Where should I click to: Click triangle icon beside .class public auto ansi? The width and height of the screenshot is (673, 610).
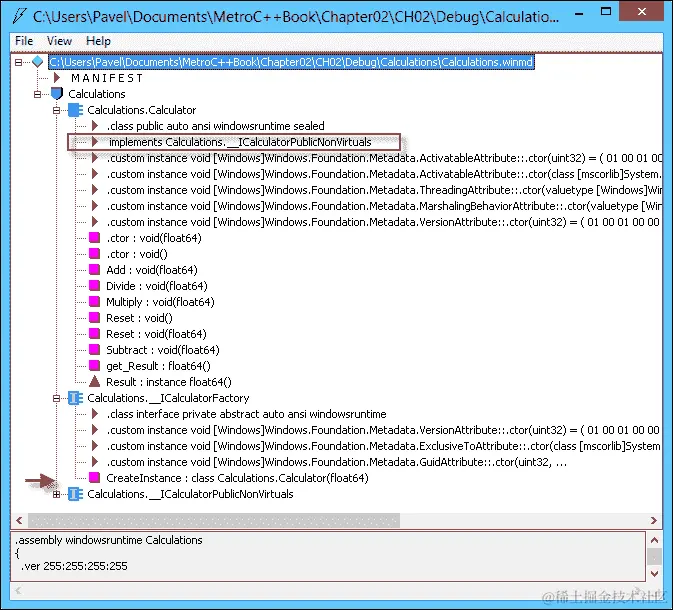[x=95, y=126]
